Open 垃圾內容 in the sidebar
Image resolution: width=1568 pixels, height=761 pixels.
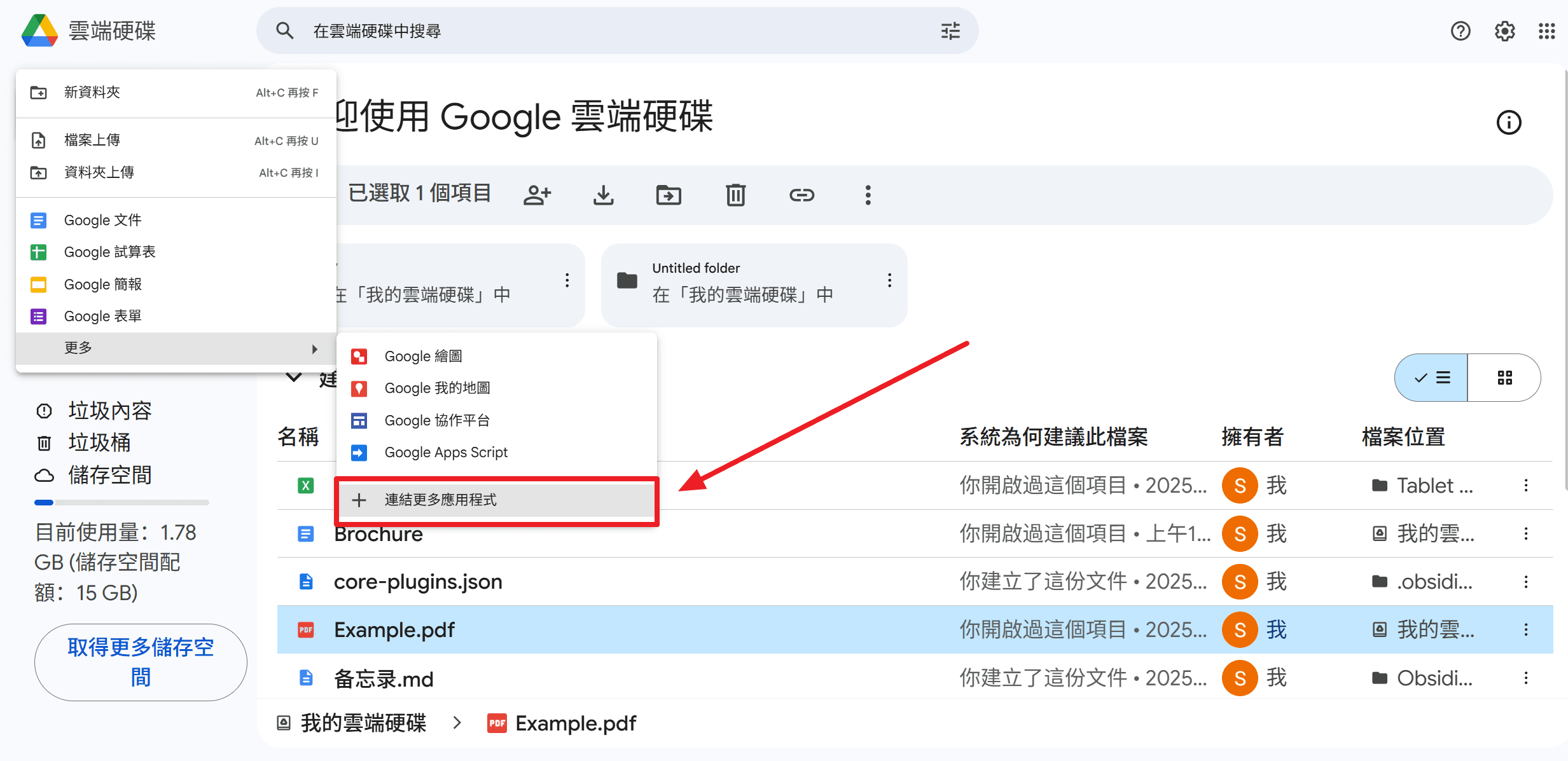(x=109, y=411)
